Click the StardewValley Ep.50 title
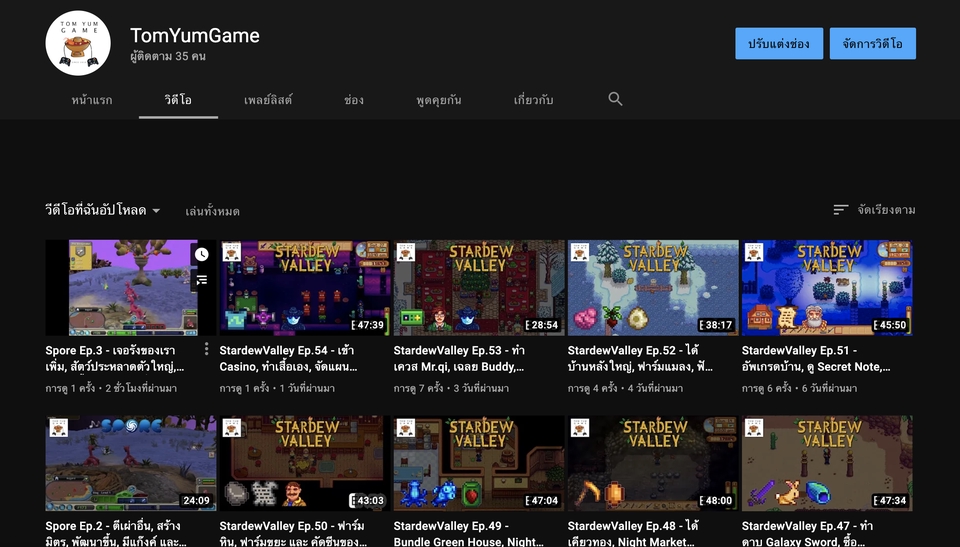Viewport: 960px width, 547px height. coord(293,534)
